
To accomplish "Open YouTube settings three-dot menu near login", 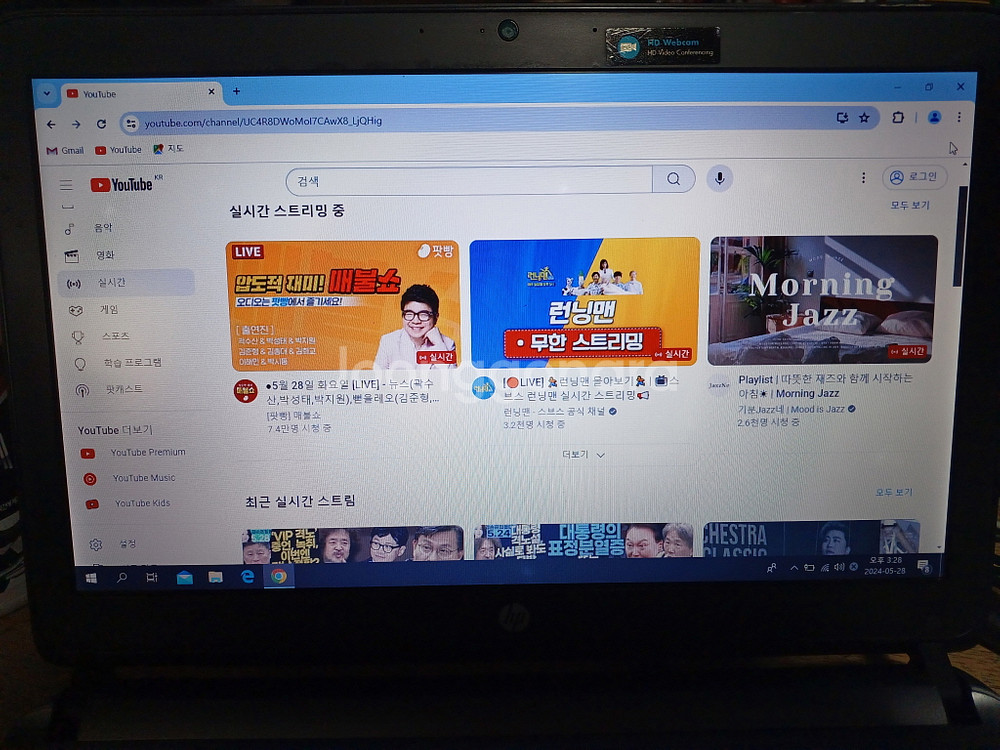I will pyautogui.click(x=864, y=178).
